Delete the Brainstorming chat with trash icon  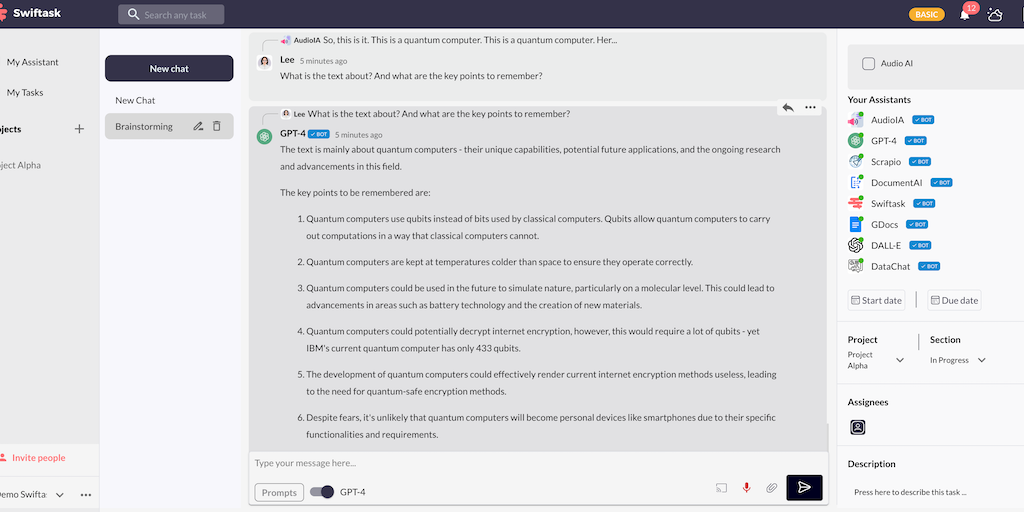(x=217, y=126)
